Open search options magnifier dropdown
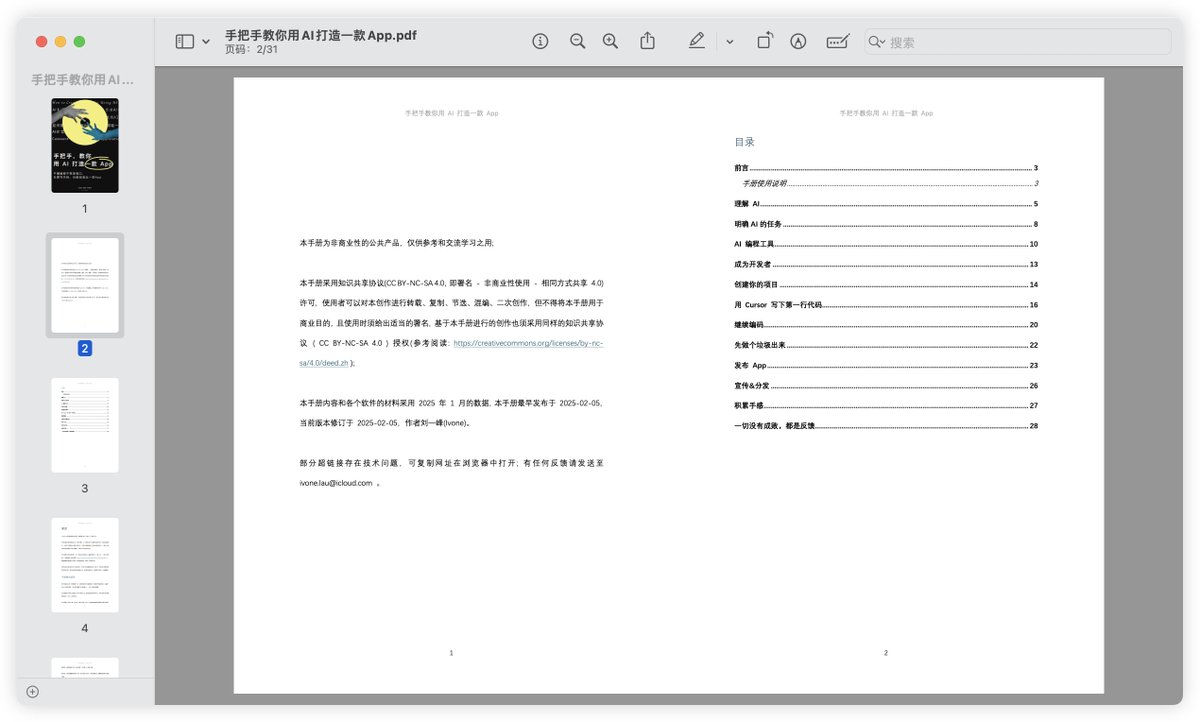Viewport: 1200px width, 722px height. coord(877,42)
